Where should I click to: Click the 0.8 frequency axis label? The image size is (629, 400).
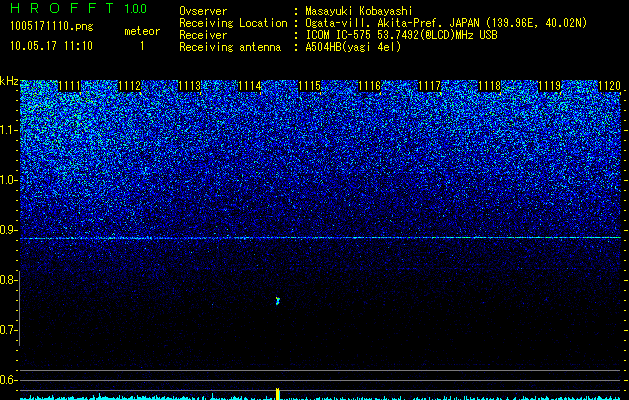click(x=7, y=280)
